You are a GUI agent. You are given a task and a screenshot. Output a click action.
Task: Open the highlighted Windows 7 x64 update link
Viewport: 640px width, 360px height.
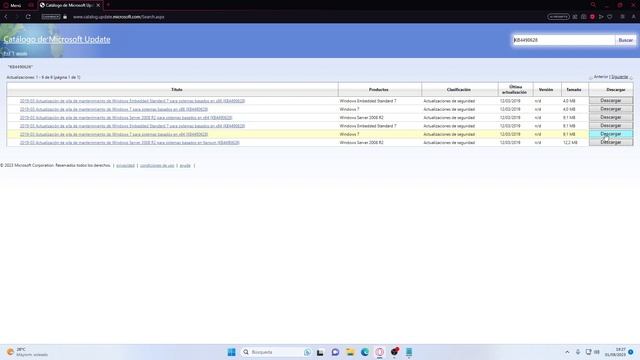pyautogui.click(x=113, y=134)
